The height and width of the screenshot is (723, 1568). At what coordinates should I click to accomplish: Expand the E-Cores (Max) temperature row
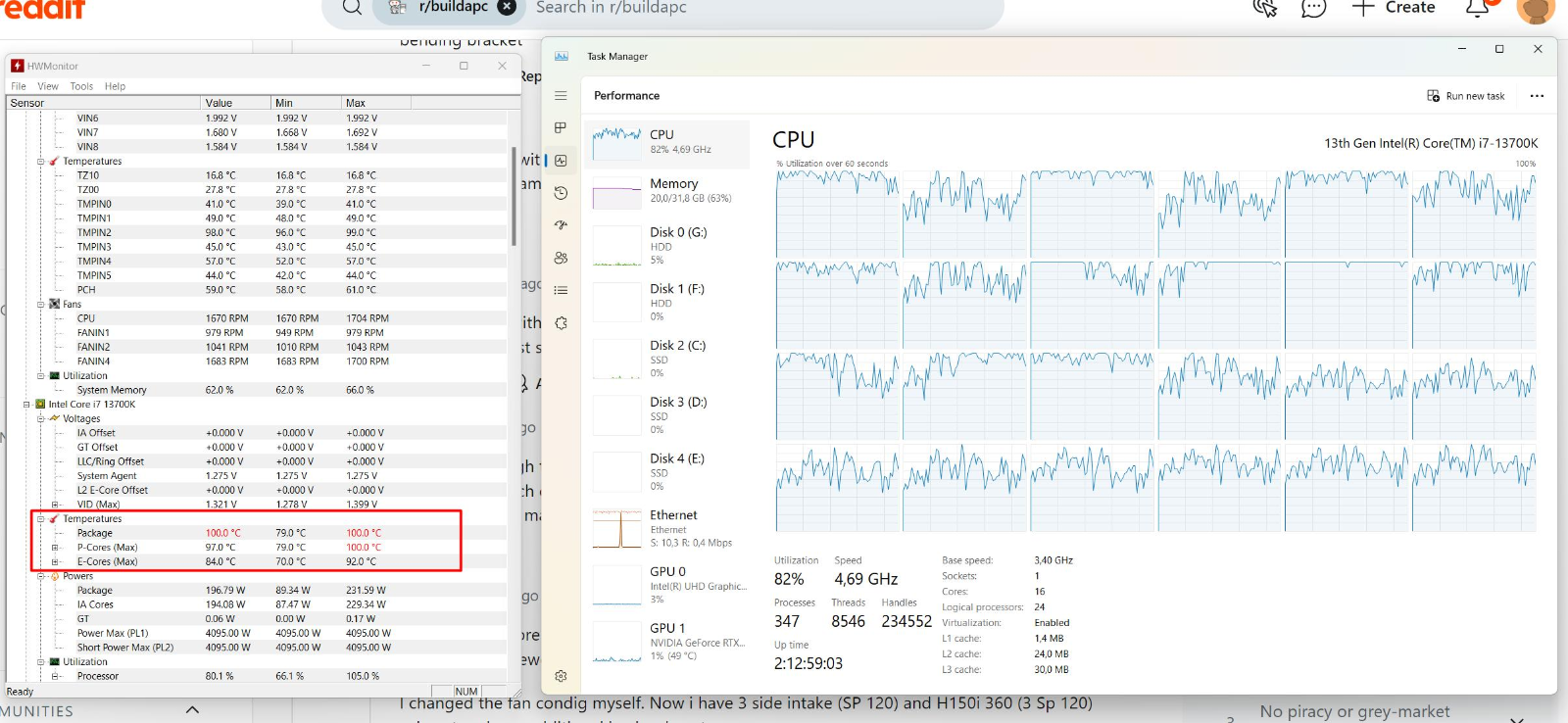click(55, 561)
